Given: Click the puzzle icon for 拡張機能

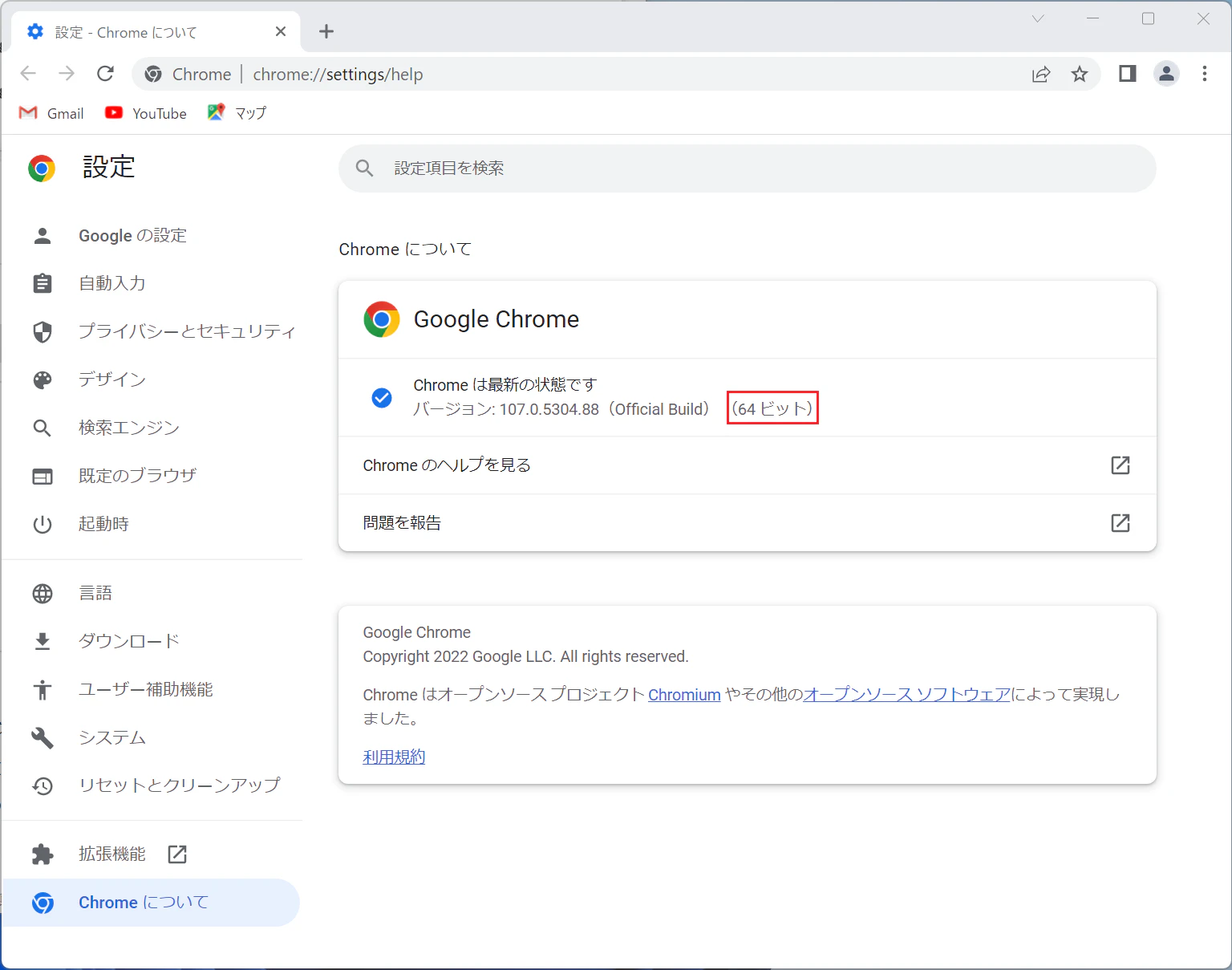Looking at the screenshot, I should pos(43,854).
